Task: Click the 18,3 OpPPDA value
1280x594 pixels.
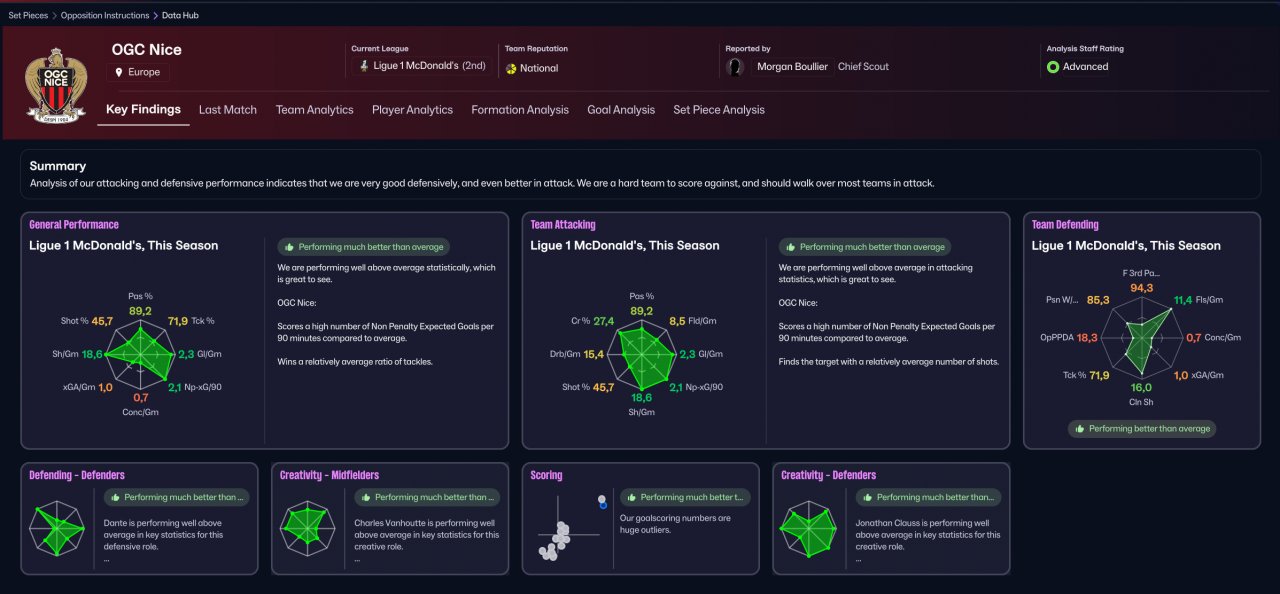Action: click(1088, 338)
